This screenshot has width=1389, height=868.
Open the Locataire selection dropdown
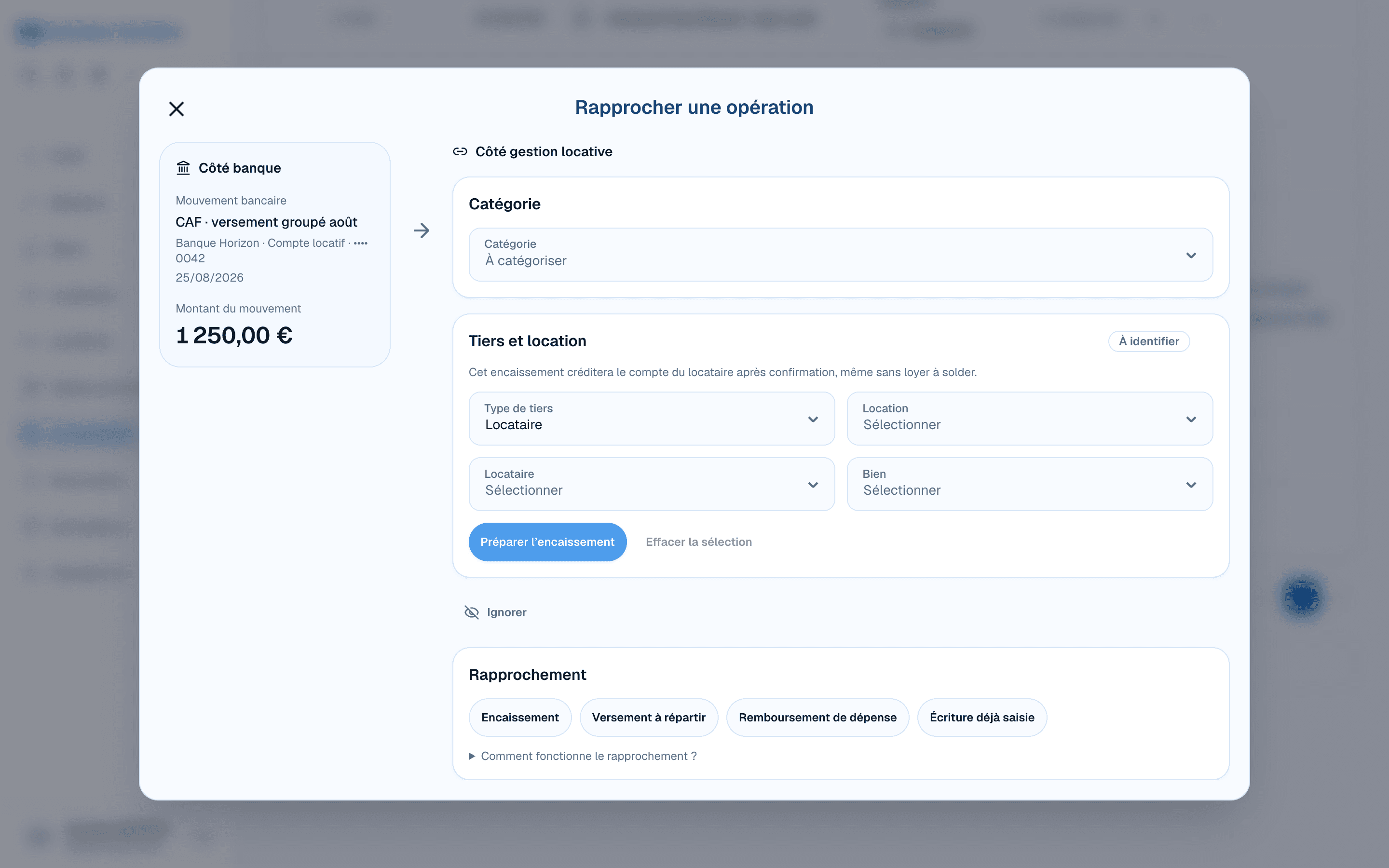(x=652, y=484)
